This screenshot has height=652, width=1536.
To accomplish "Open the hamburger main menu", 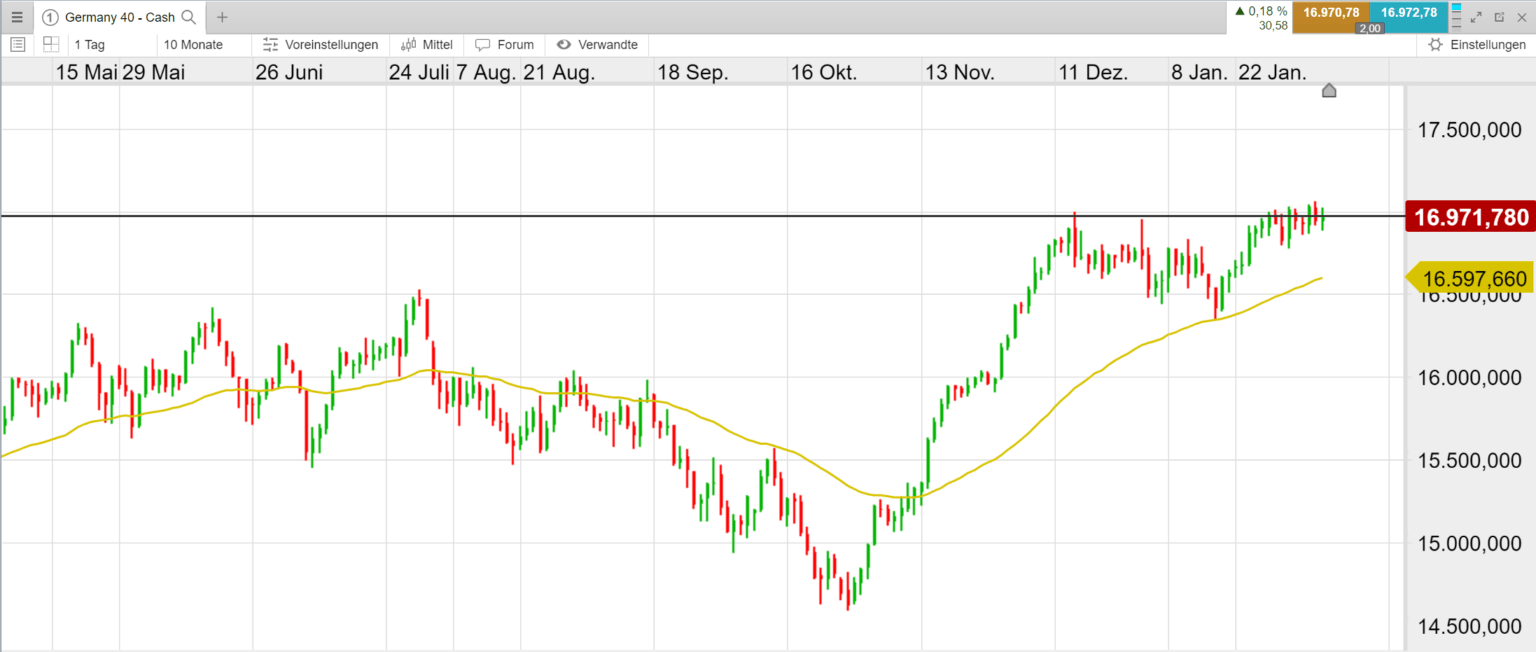I will pos(16,16).
